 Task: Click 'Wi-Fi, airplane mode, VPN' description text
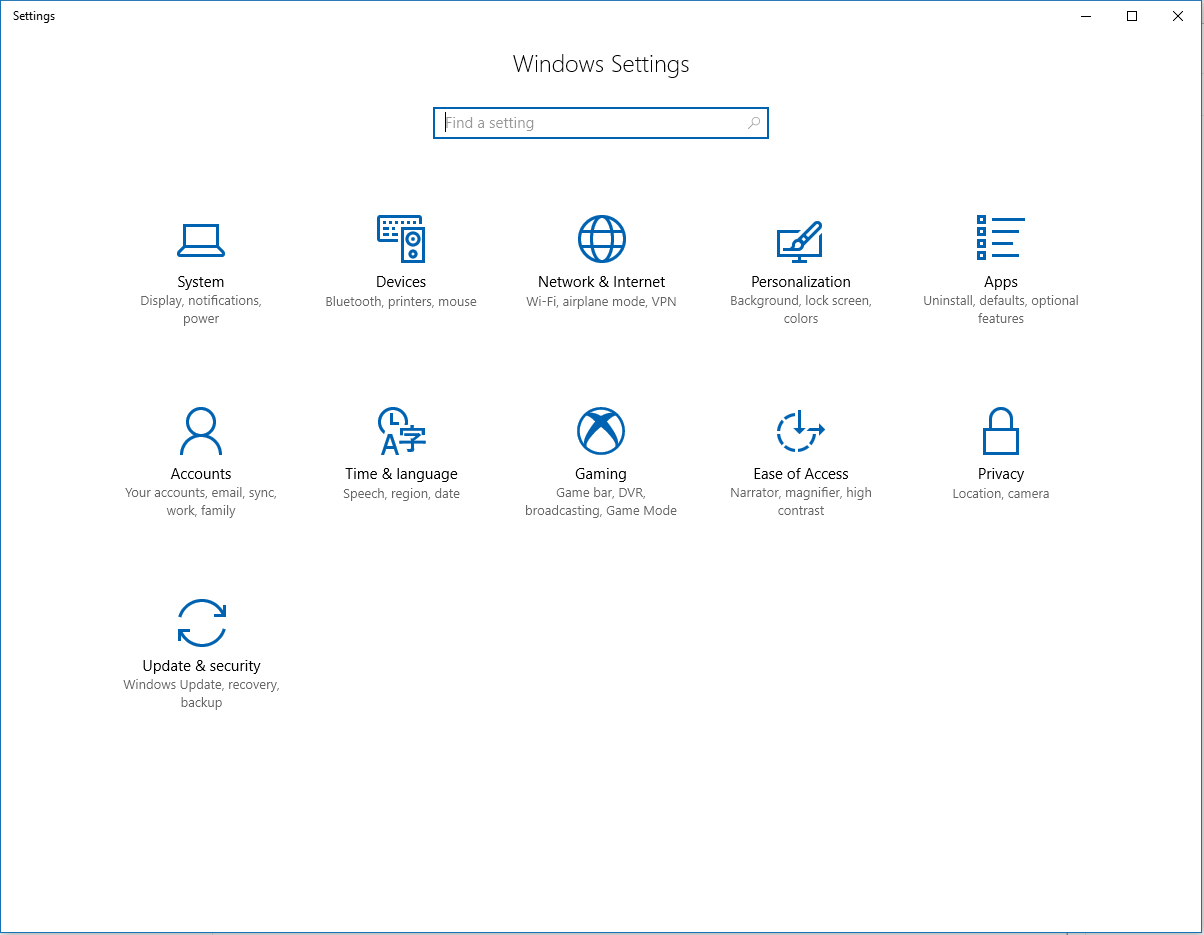tap(601, 302)
